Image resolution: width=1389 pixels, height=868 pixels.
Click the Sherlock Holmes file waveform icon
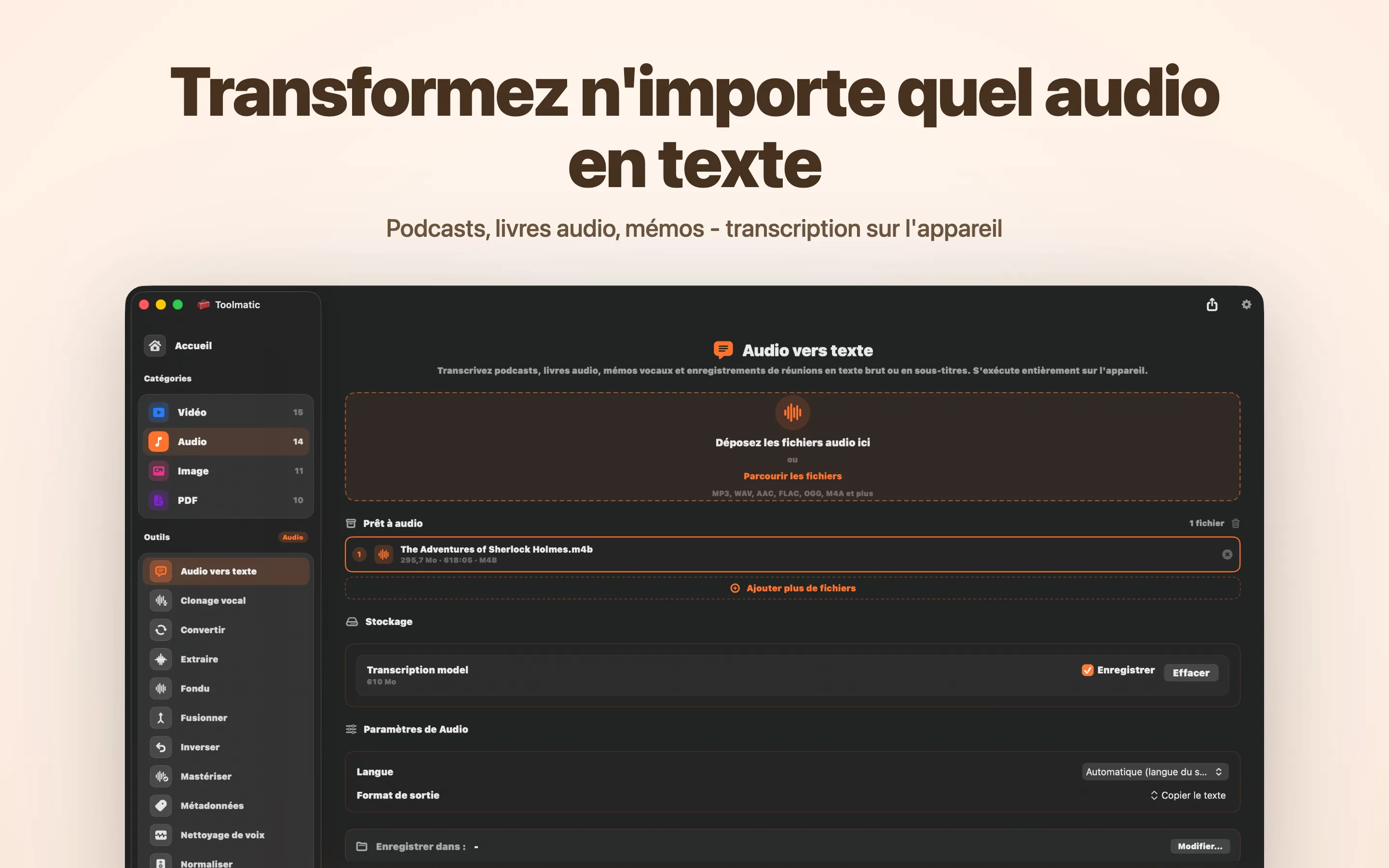pos(383,554)
